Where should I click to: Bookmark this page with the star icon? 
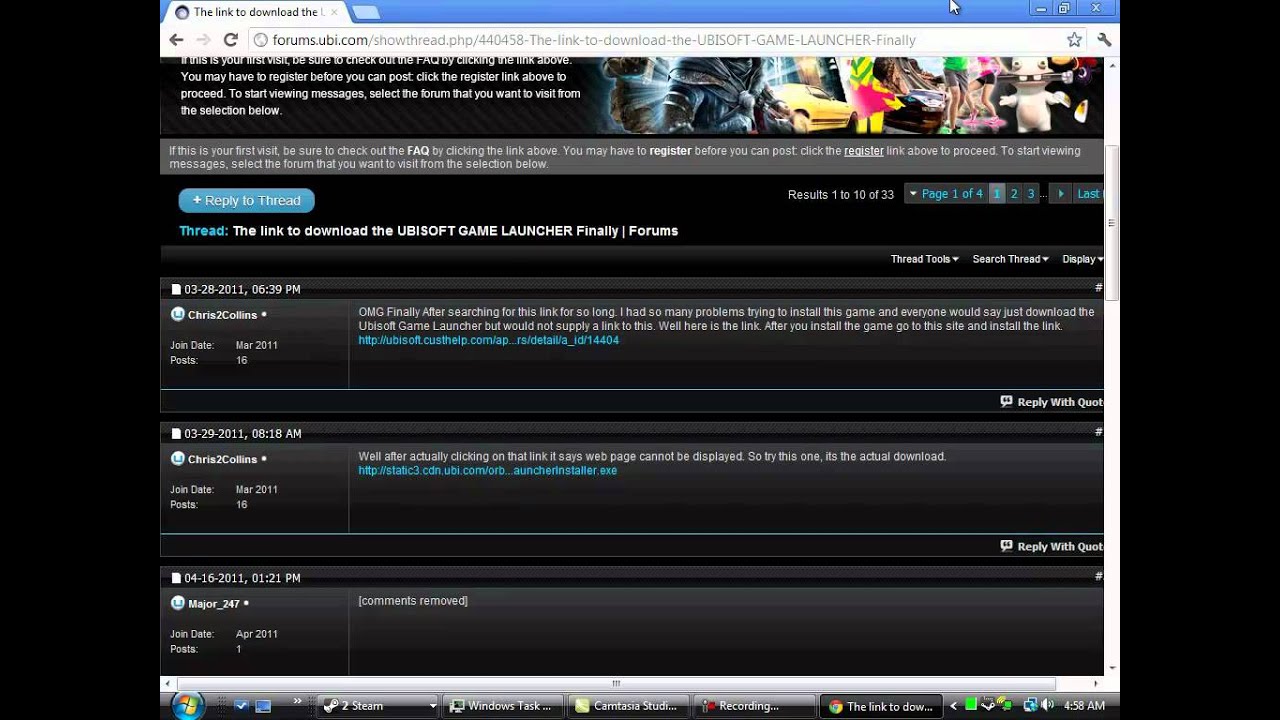[x=1074, y=40]
